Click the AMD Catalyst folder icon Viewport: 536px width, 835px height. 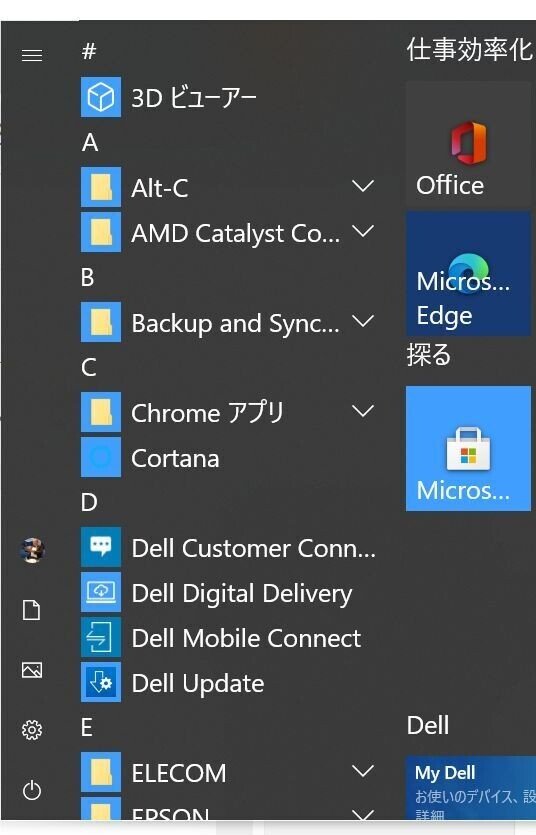101,232
